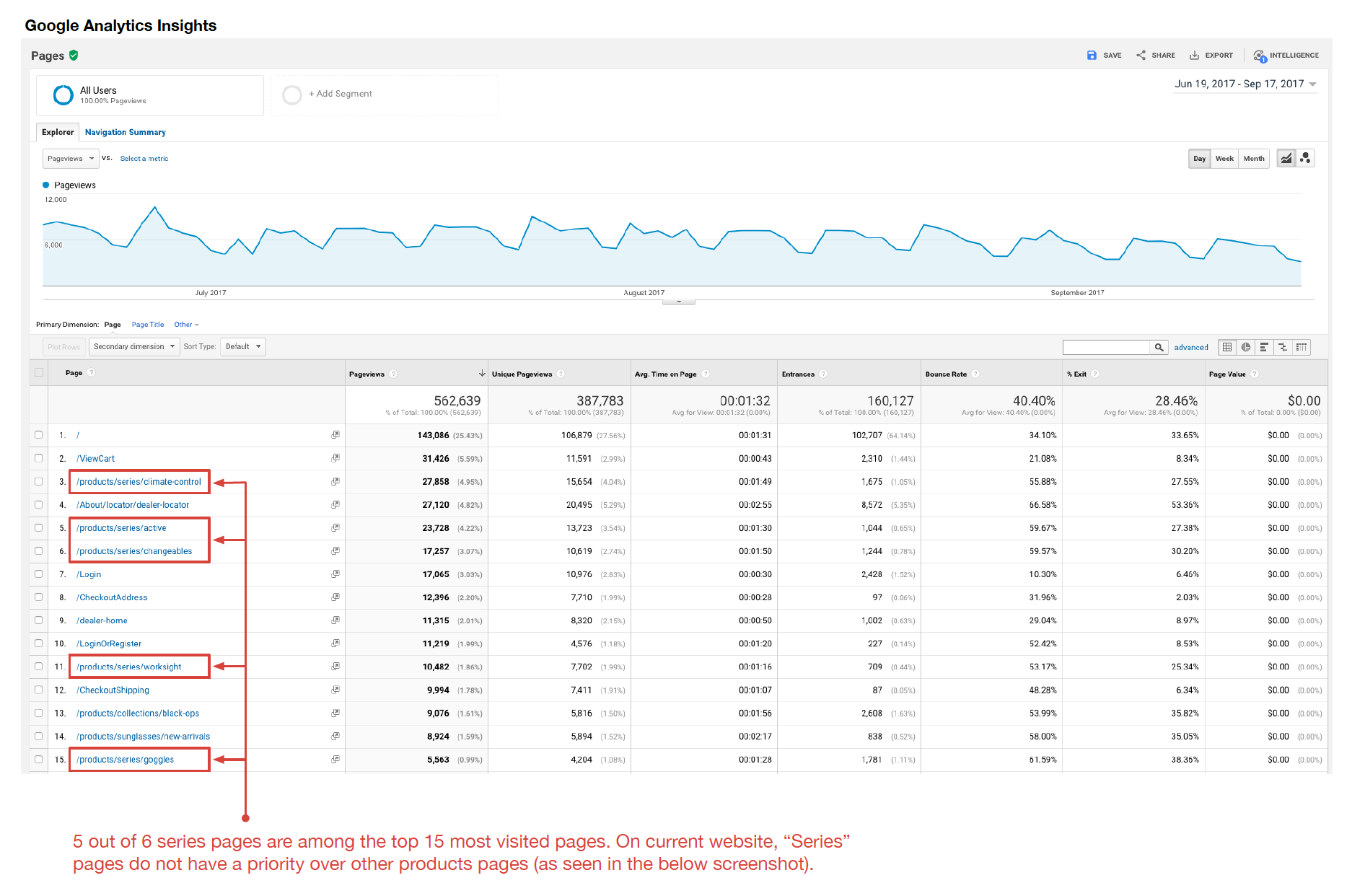Open the /About/locator/dealer-locator page link

click(133, 505)
